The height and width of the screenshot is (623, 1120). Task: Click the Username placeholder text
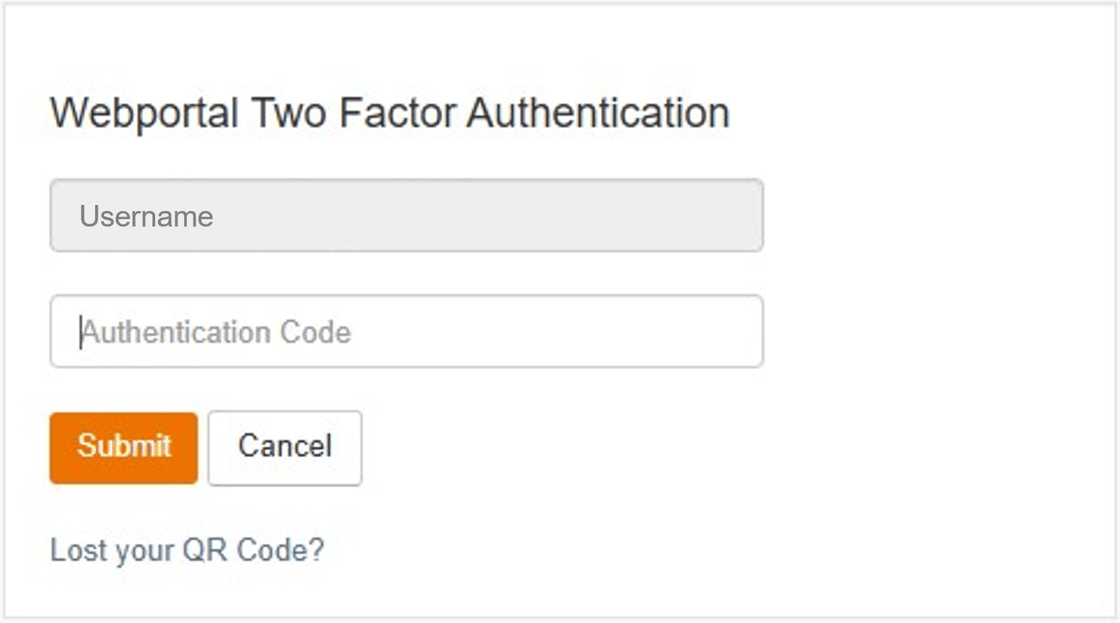coord(147,217)
